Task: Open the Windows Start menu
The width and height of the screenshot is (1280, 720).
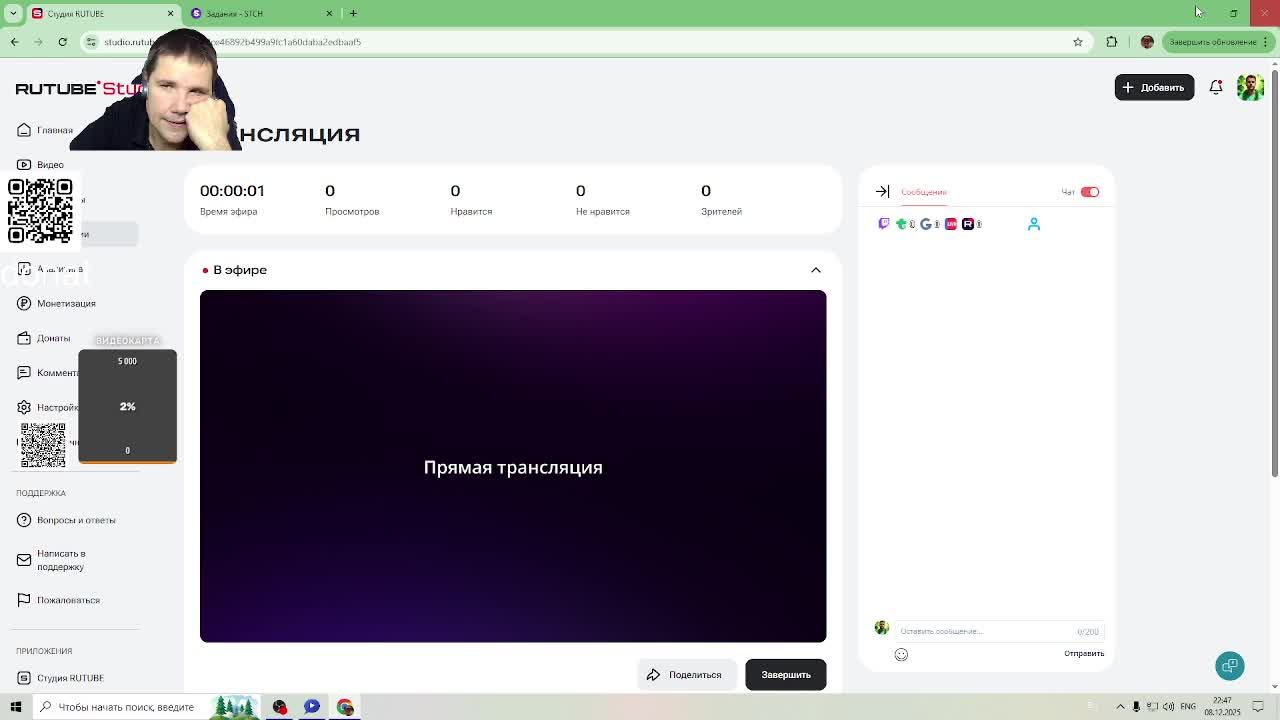Action: click(15, 707)
